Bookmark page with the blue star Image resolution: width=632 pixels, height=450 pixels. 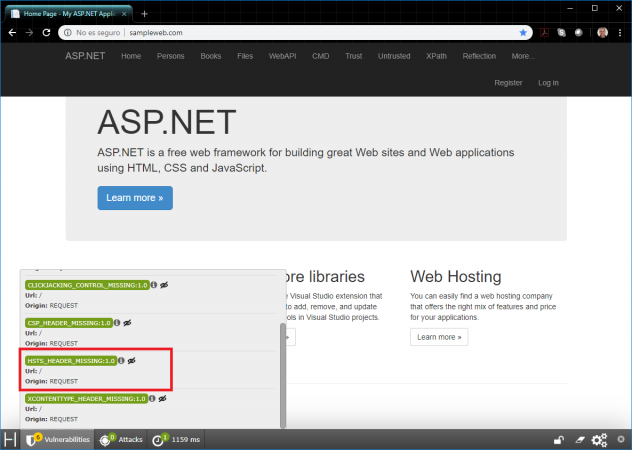point(523,33)
